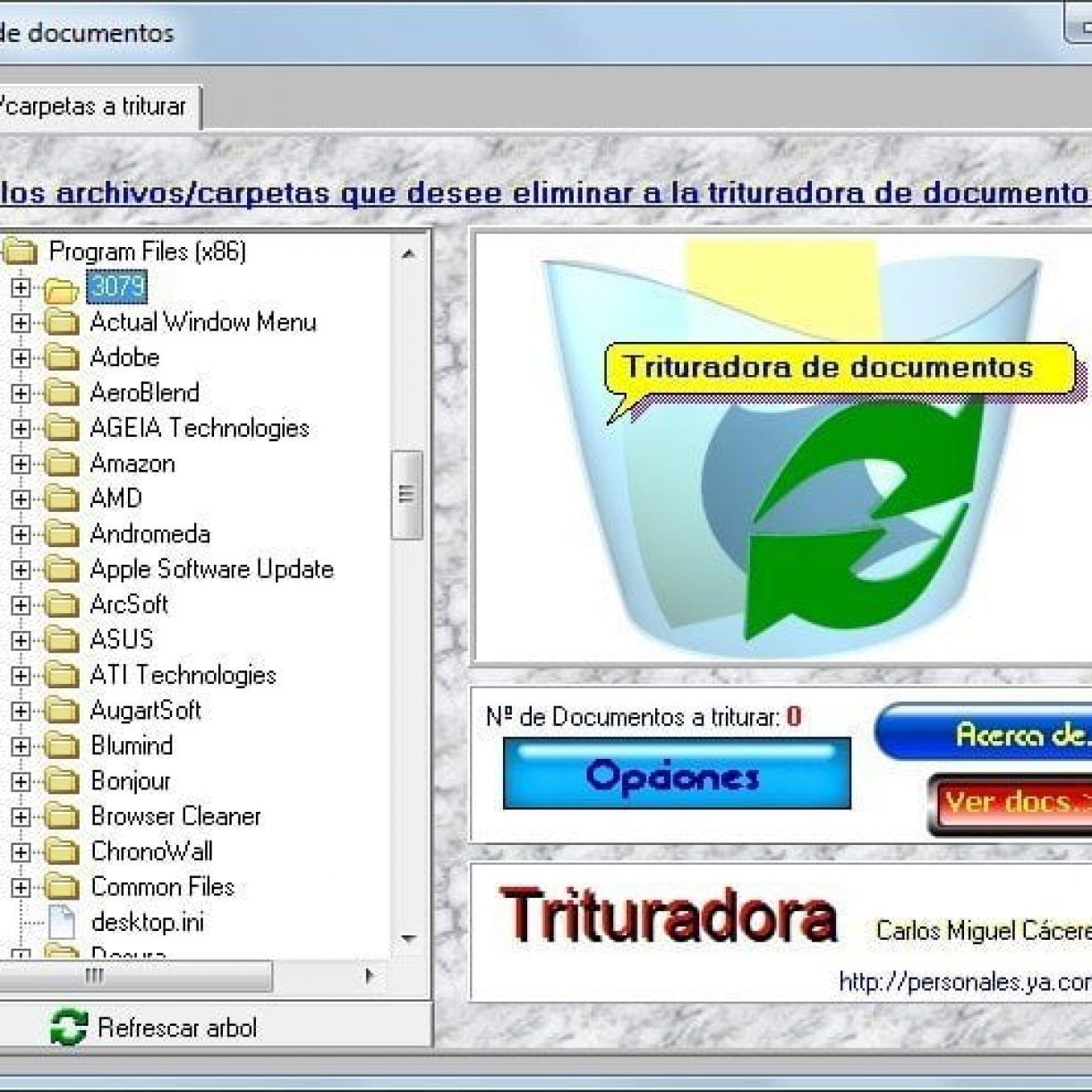Click the tree scroll down arrow
The image size is (1092, 1092).
408,939
